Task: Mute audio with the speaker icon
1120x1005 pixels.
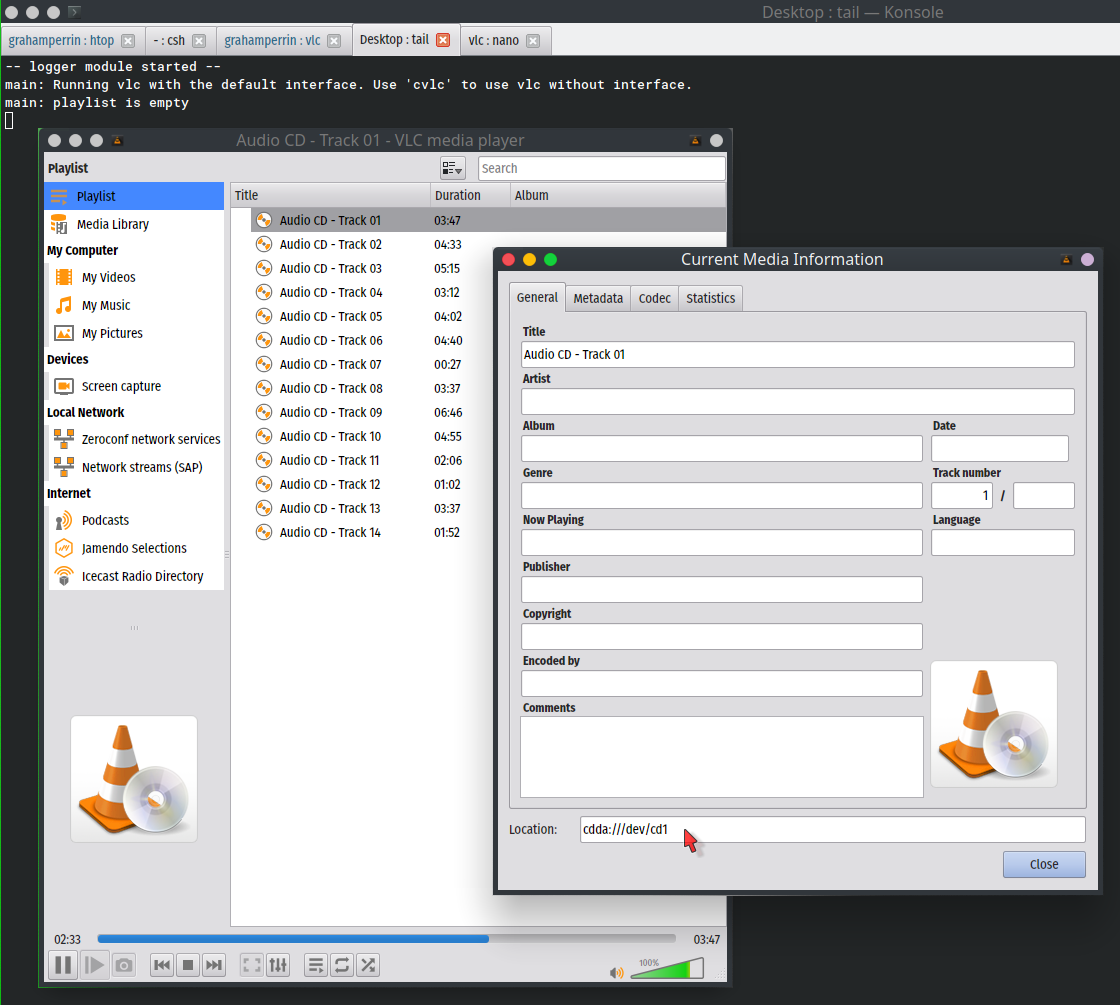Action: [616, 972]
